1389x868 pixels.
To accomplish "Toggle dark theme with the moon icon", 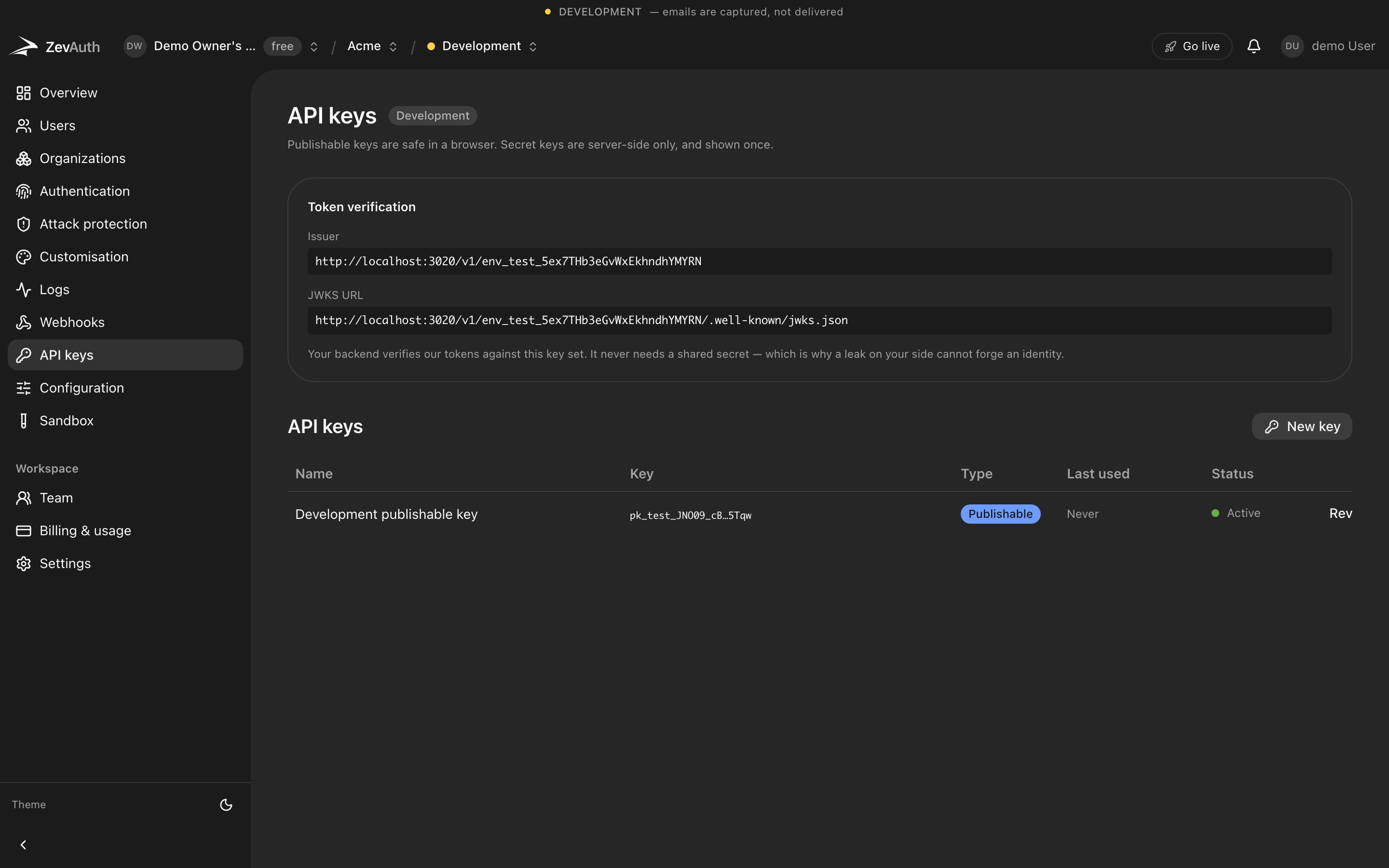I will point(226,804).
